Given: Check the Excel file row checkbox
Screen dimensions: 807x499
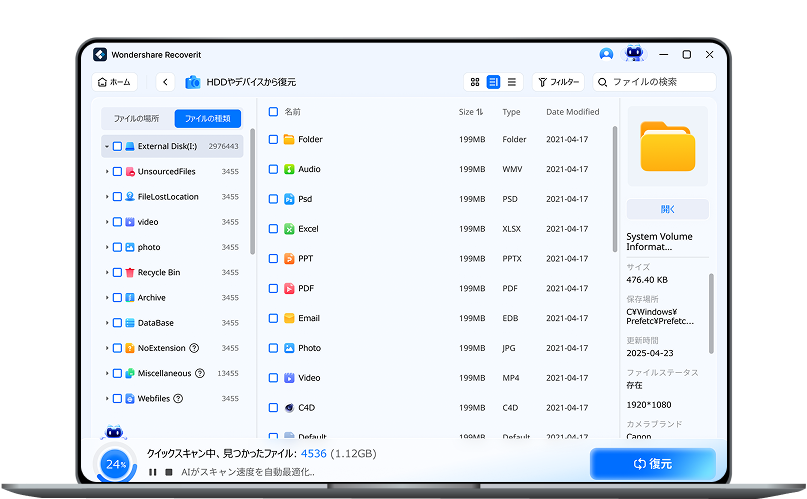Looking at the screenshot, I should tap(274, 229).
